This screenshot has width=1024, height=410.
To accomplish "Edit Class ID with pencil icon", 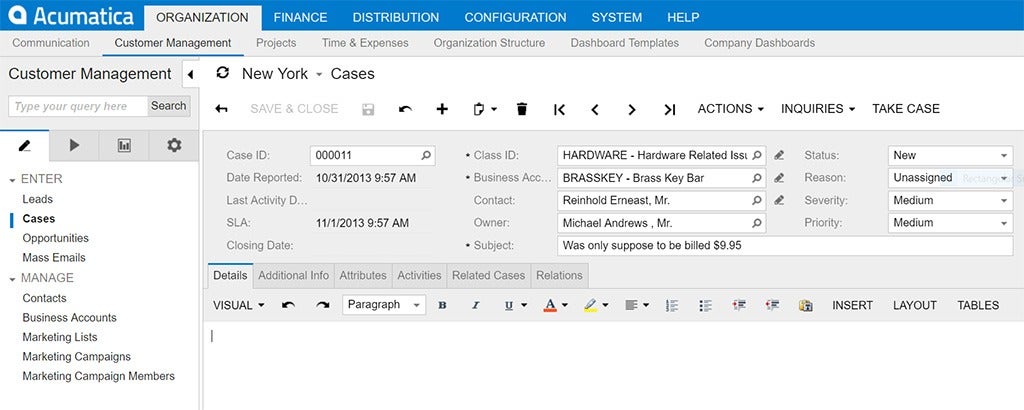I will coord(778,155).
